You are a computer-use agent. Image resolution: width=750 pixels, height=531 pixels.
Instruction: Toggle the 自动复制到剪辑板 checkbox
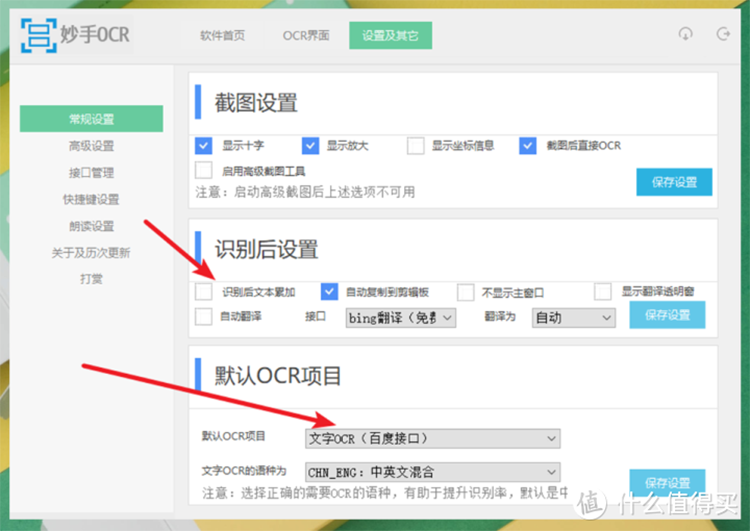[329, 291]
